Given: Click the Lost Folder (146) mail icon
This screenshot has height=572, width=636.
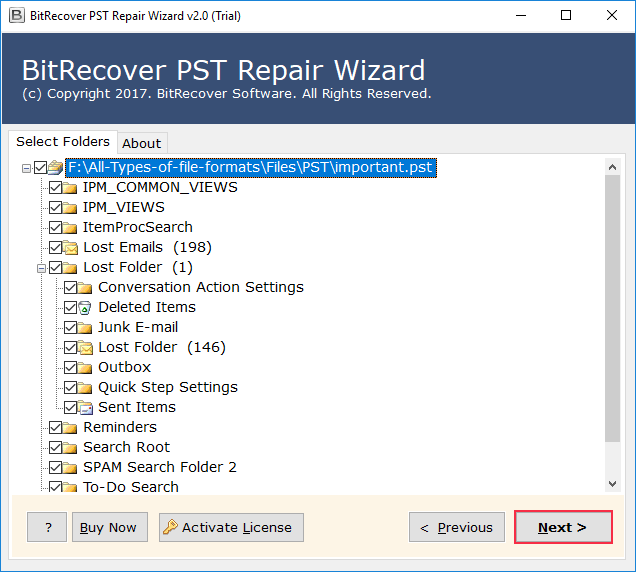Looking at the screenshot, I should pyautogui.click(x=86, y=347).
